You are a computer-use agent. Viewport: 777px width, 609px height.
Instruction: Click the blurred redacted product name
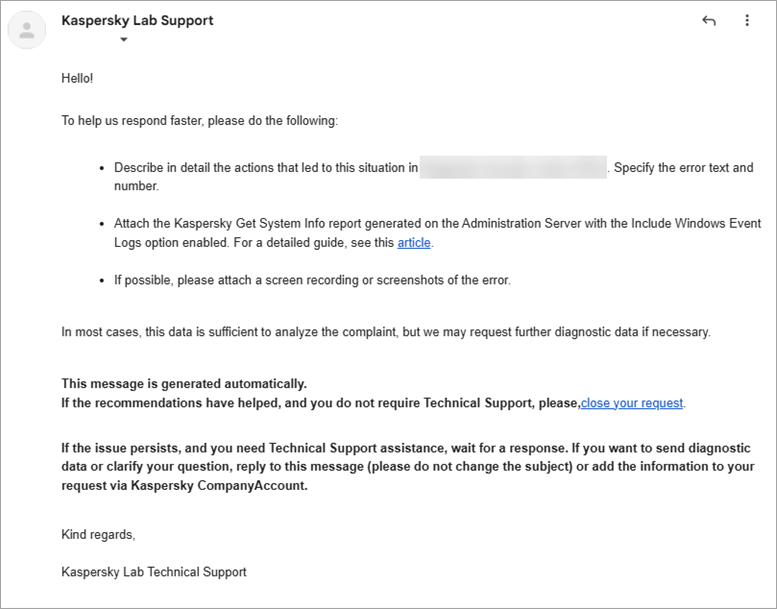coord(513,168)
